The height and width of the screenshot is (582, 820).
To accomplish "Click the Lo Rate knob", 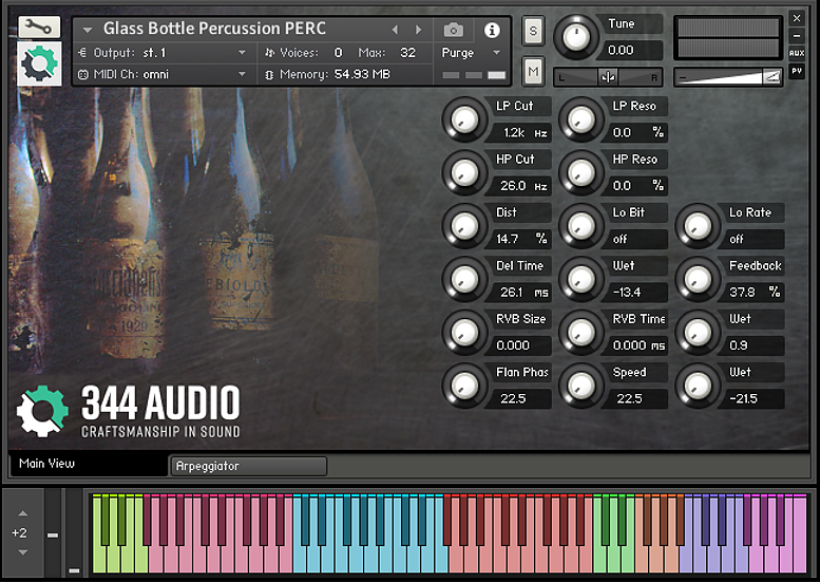I will point(698,226).
